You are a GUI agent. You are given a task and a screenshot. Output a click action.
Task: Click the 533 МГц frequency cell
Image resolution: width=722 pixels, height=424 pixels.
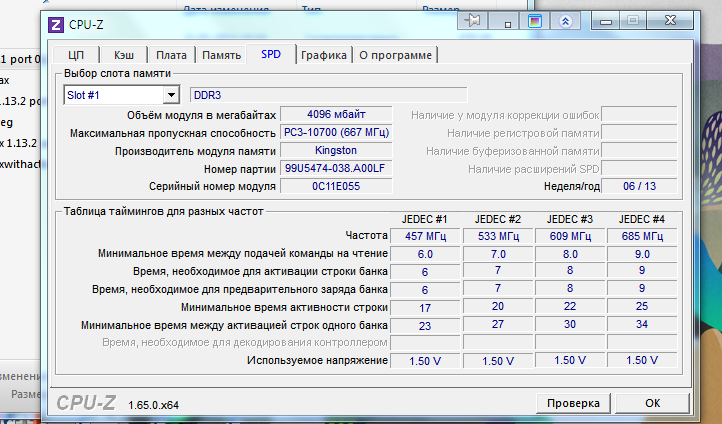coord(498,236)
